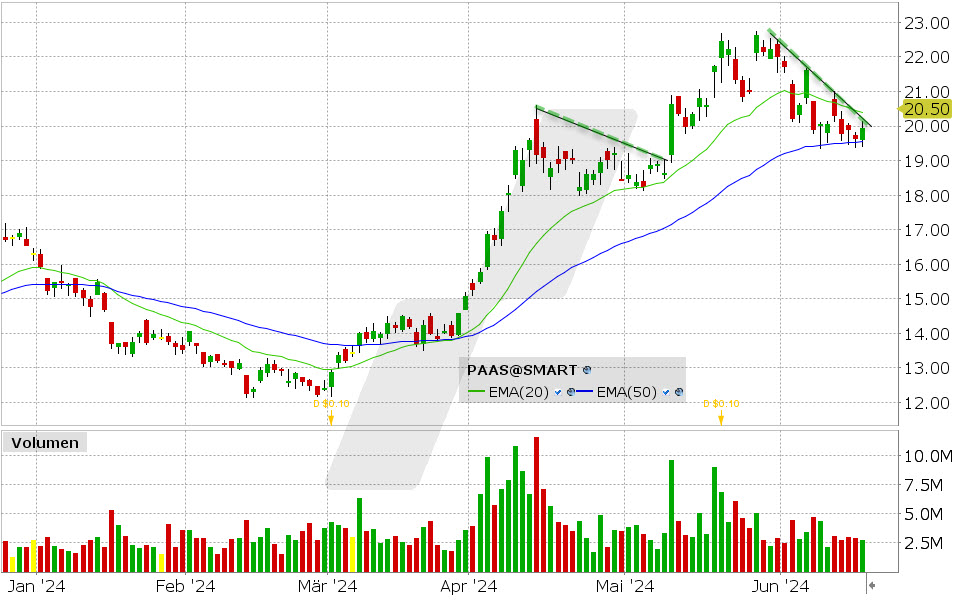The width and height of the screenshot is (960, 600).
Task: Click the Mai '24 axis label
Action: tap(624, 586)
